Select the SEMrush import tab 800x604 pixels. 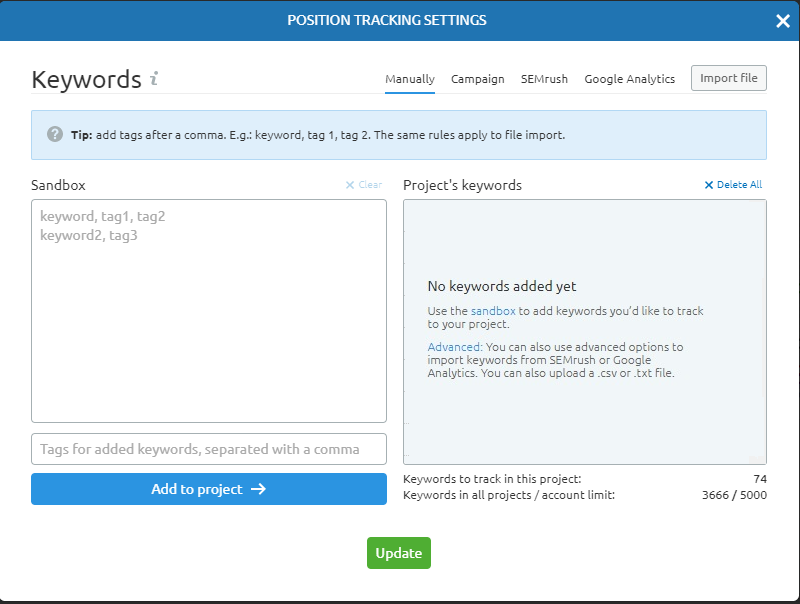544,79
